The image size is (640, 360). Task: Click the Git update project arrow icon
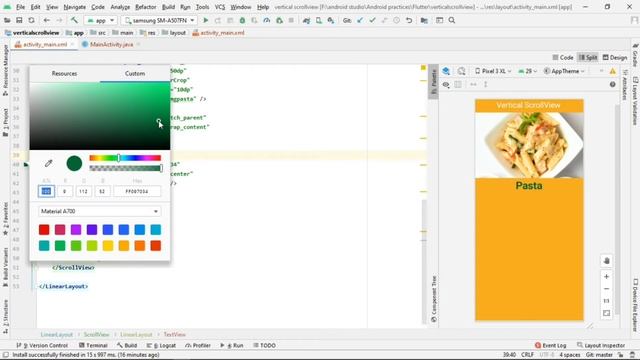click(360, 20)
